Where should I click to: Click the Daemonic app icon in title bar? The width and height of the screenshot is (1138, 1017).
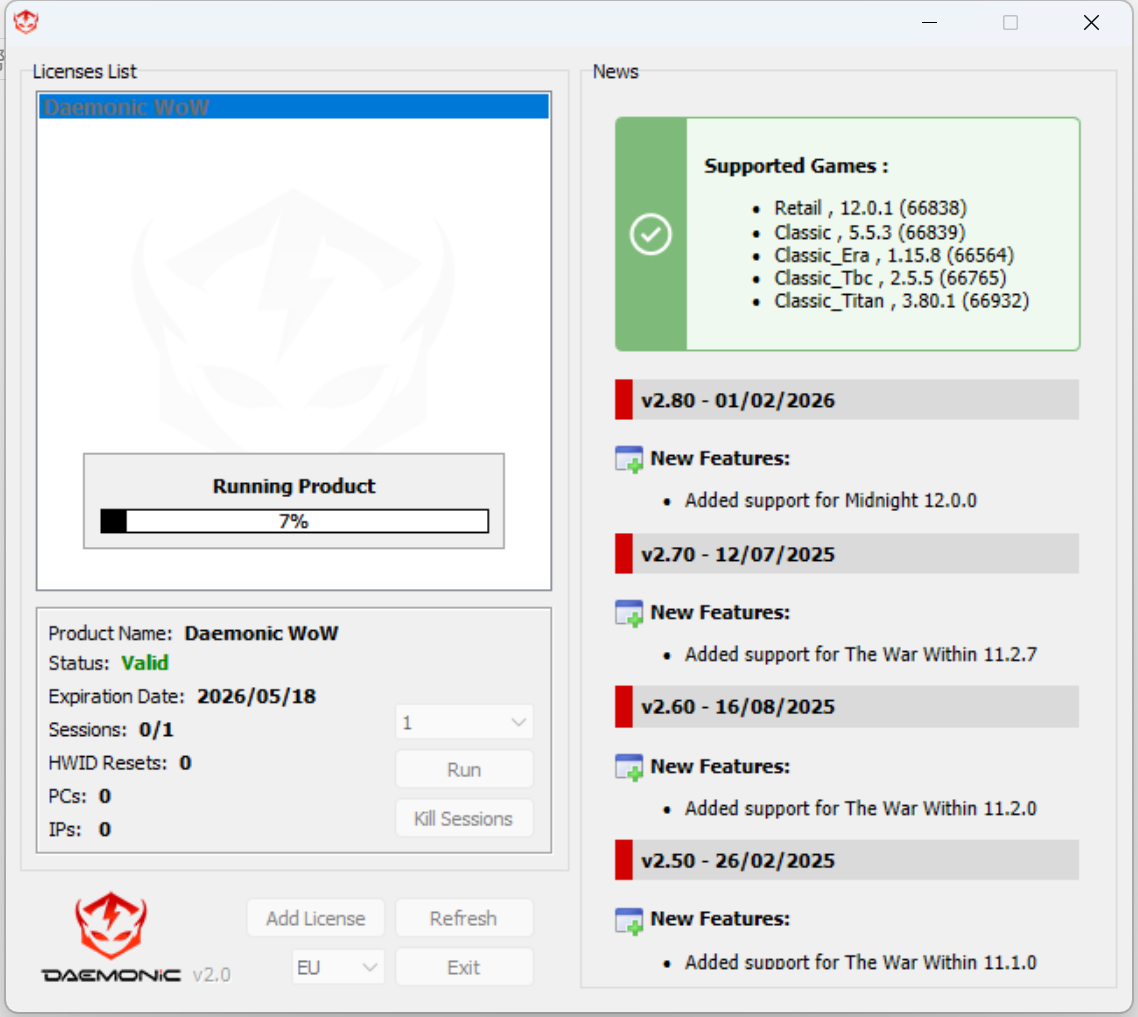tap(26, 22)
